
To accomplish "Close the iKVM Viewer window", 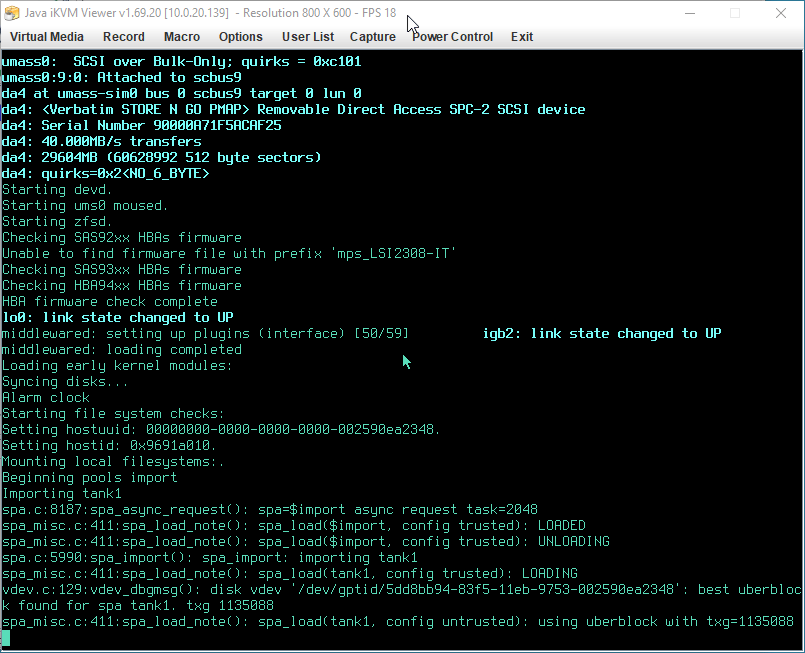I will pyautogui.click(x=781, y=13).
